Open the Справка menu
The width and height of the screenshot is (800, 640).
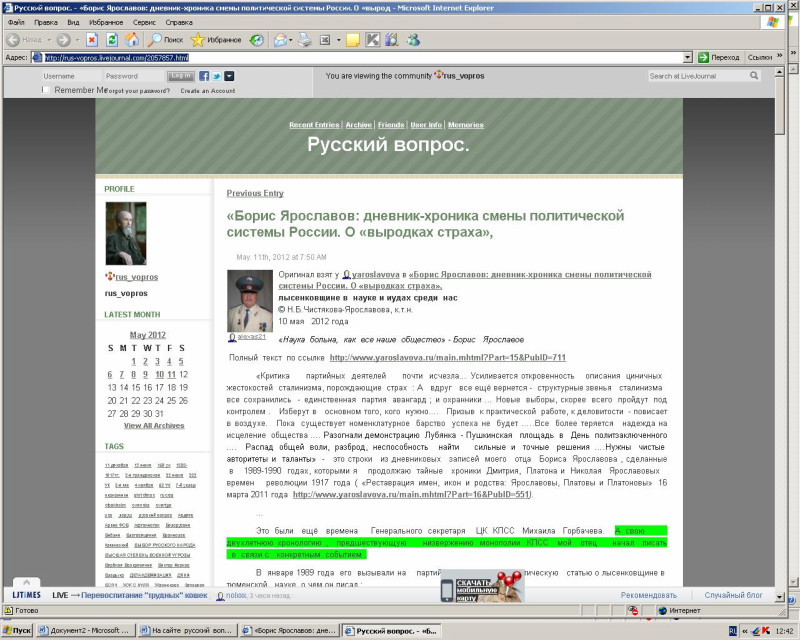179,22
